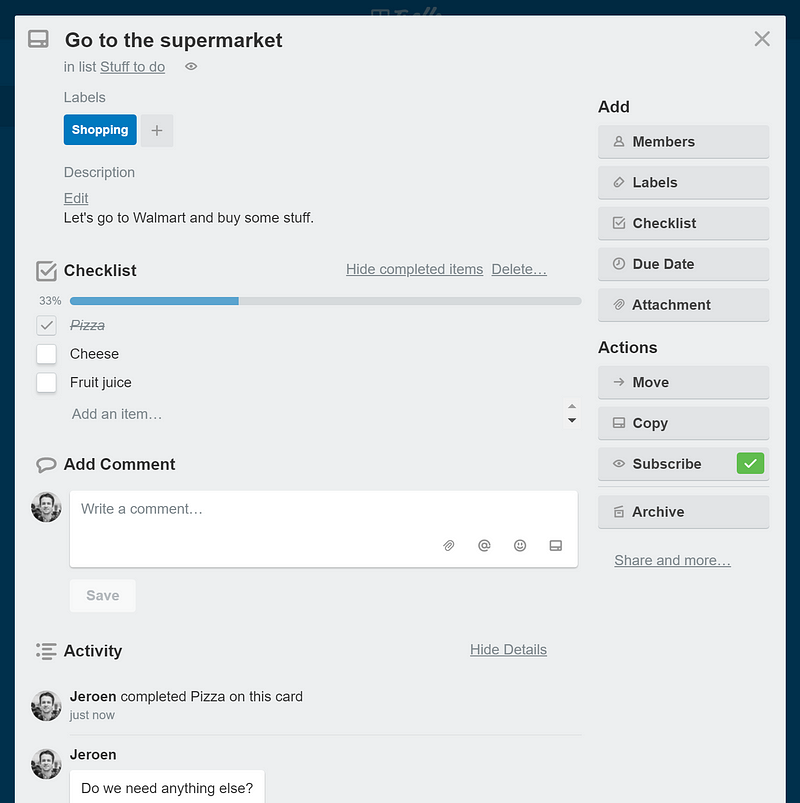This screenshot has width=800, height=803.
Task: Click the Archive button
Action: (x=683, y=512)
